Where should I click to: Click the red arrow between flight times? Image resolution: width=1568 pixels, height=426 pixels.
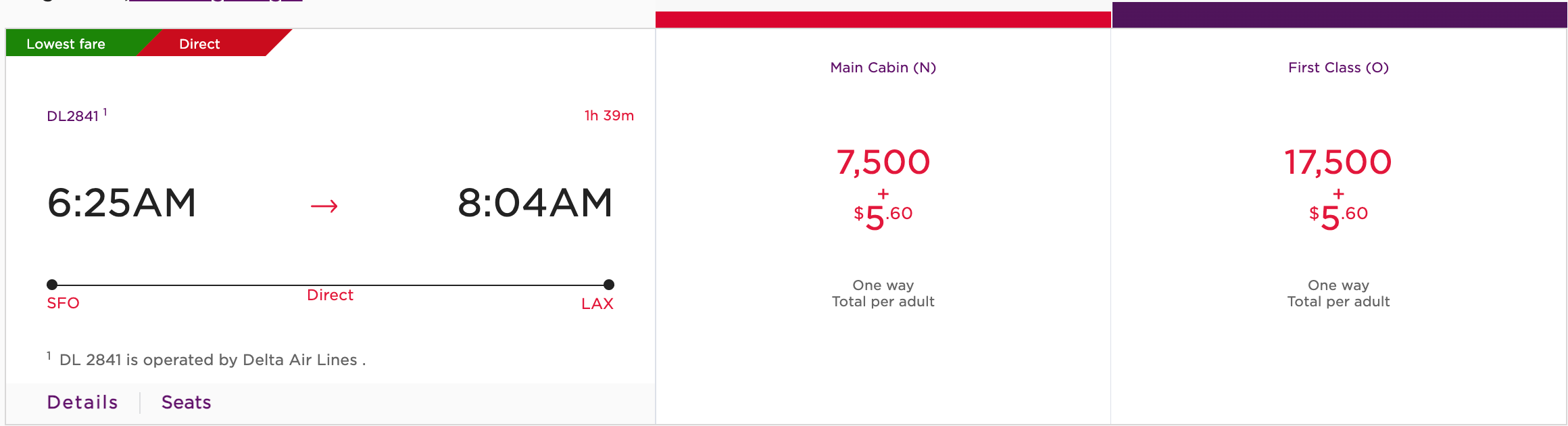pyautogui.click(x=324, y=206)
